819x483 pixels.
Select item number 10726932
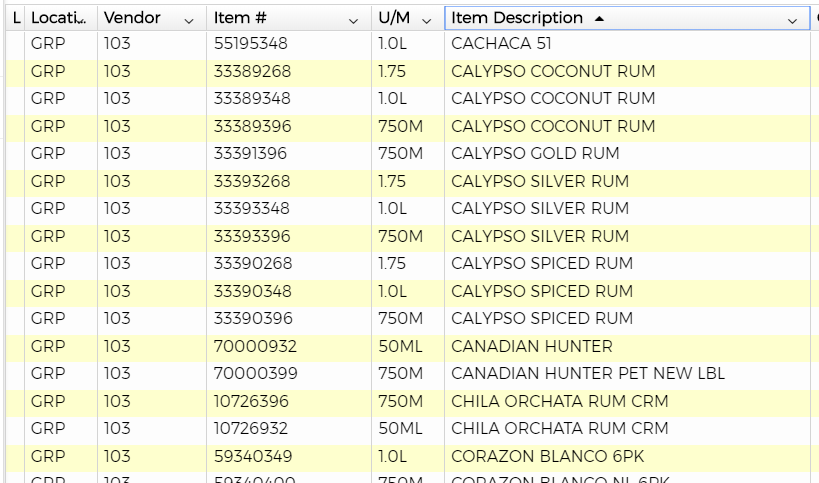(250, 428)
